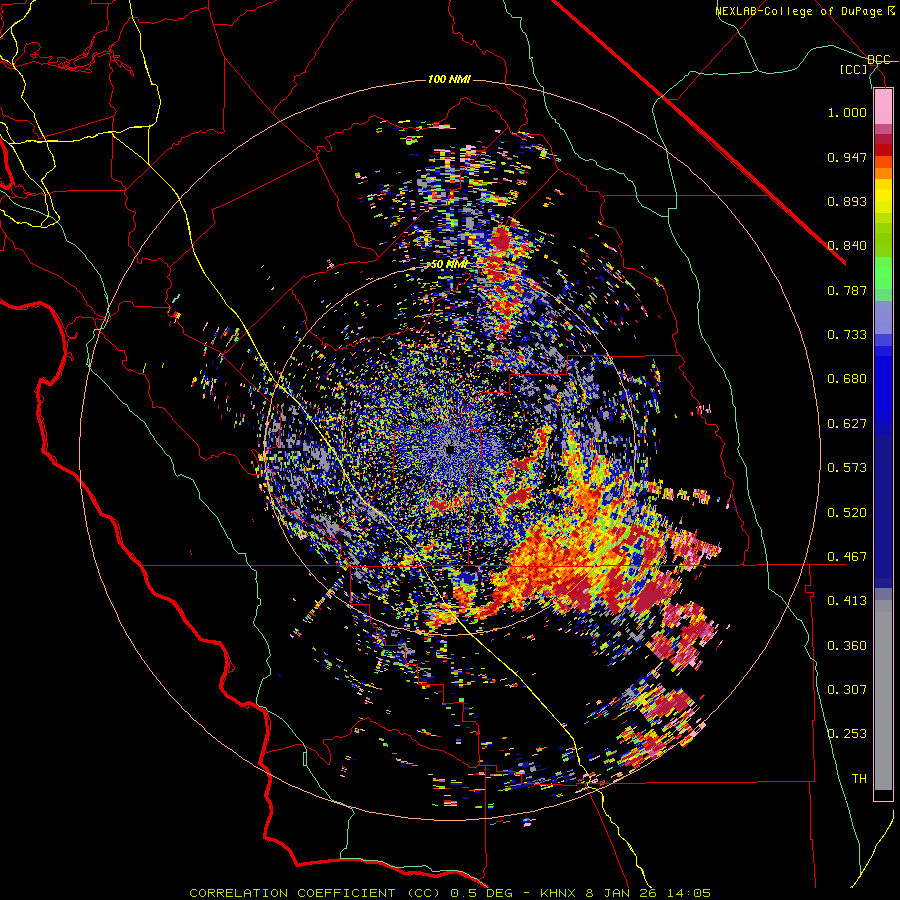Click the [CC] color scale label
This screenshot has width=900, height=900.
854,69
